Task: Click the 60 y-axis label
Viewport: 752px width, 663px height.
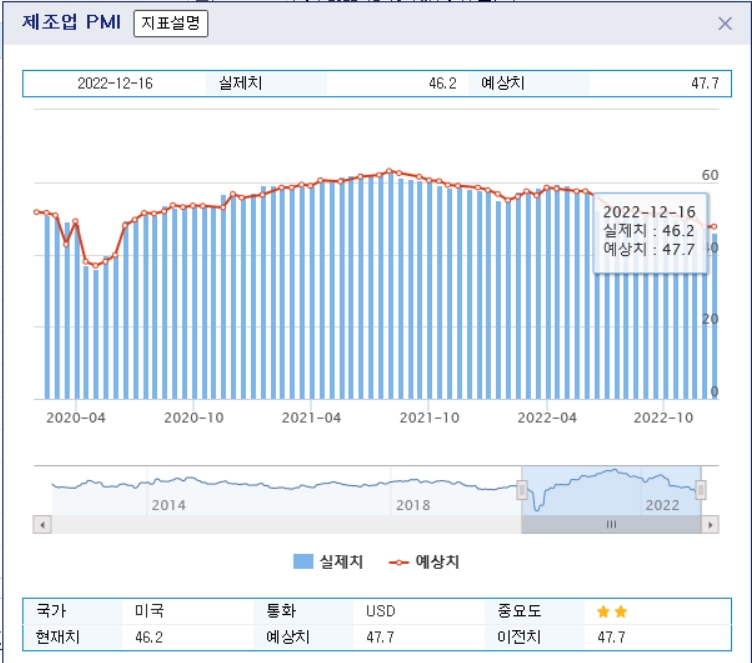Action: (x=710, y=175)
